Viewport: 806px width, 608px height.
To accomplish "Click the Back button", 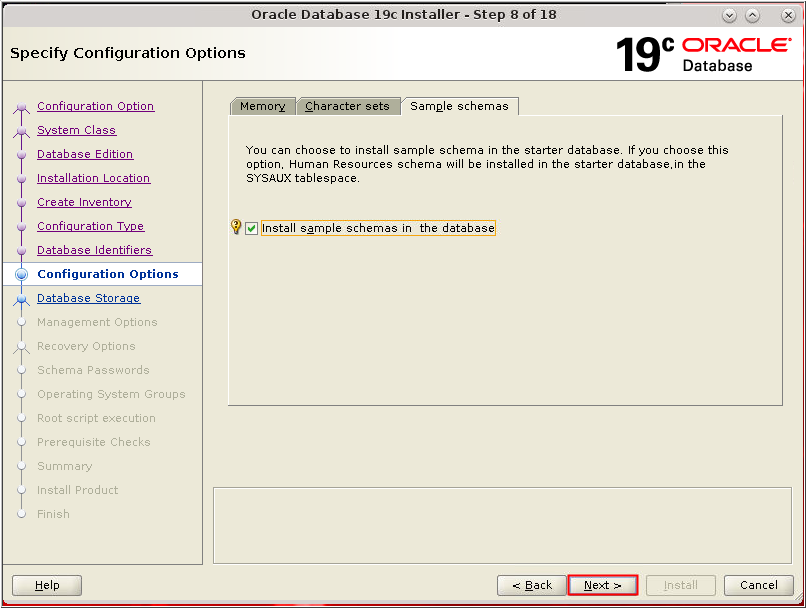I will (x=531, y=585).
